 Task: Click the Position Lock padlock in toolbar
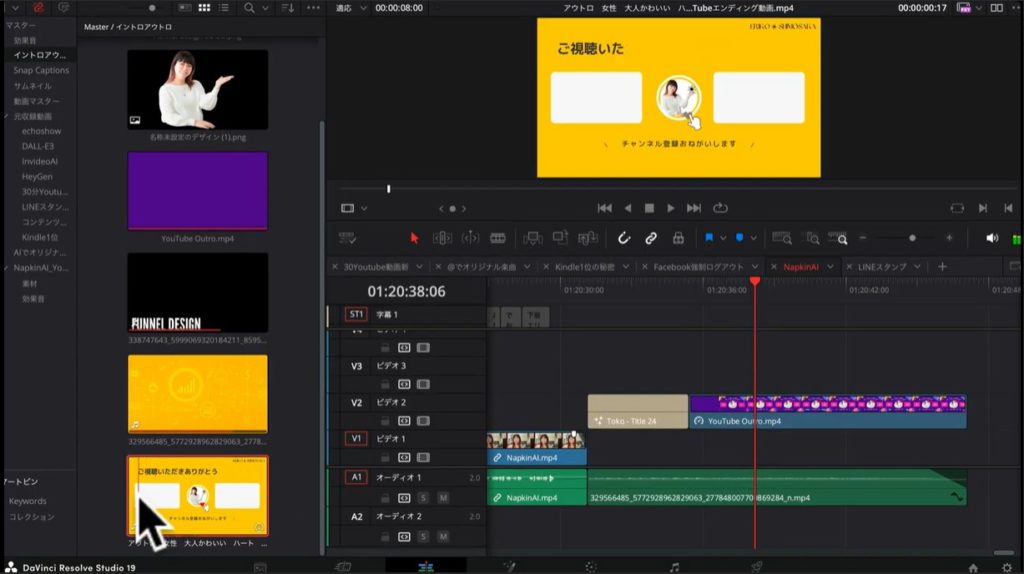(x=678, y=238)
